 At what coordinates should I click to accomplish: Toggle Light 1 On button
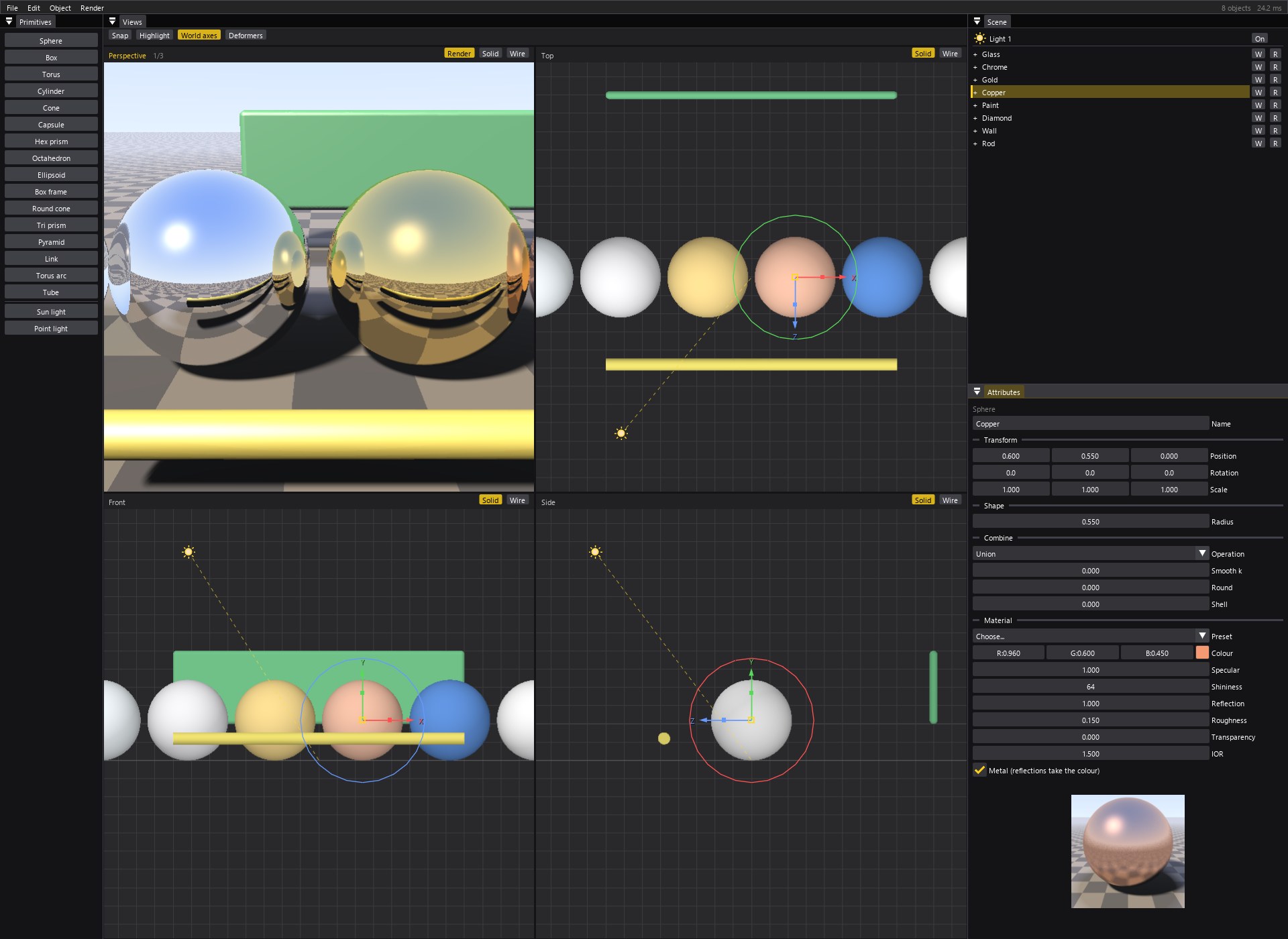coord(1260,38)
